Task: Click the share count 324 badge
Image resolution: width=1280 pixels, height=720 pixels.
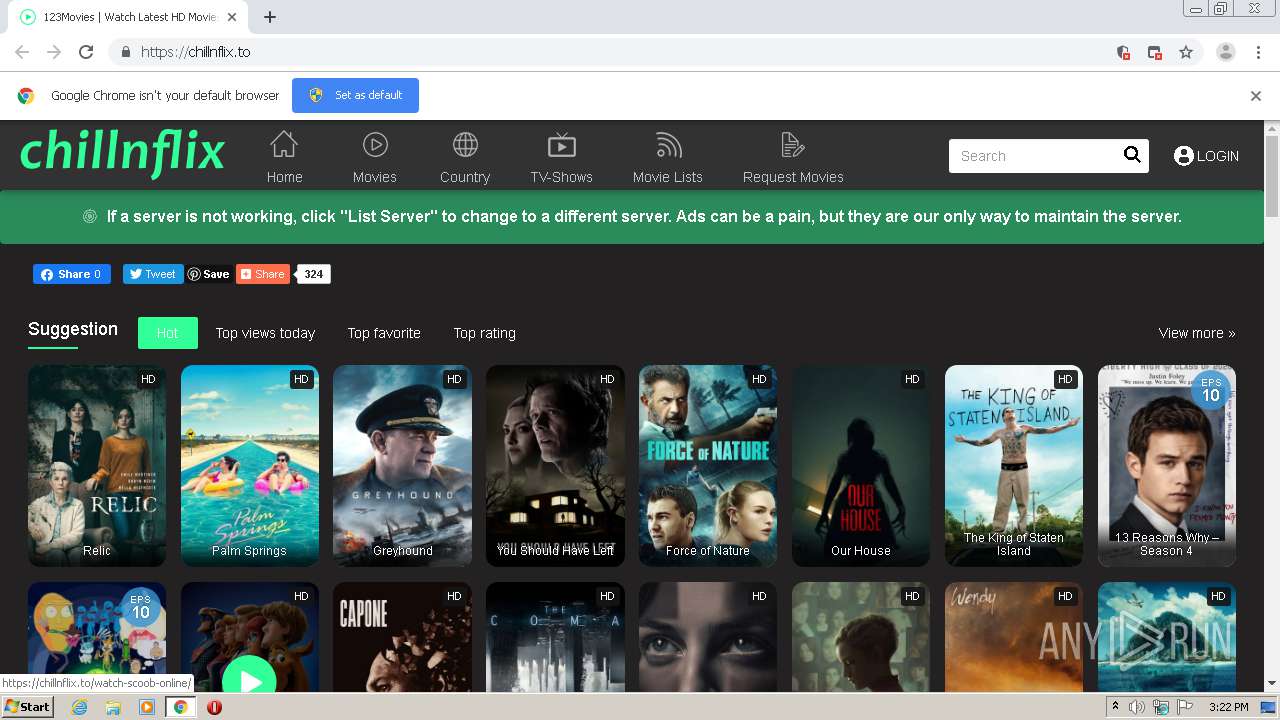Action: click(314, 274)
